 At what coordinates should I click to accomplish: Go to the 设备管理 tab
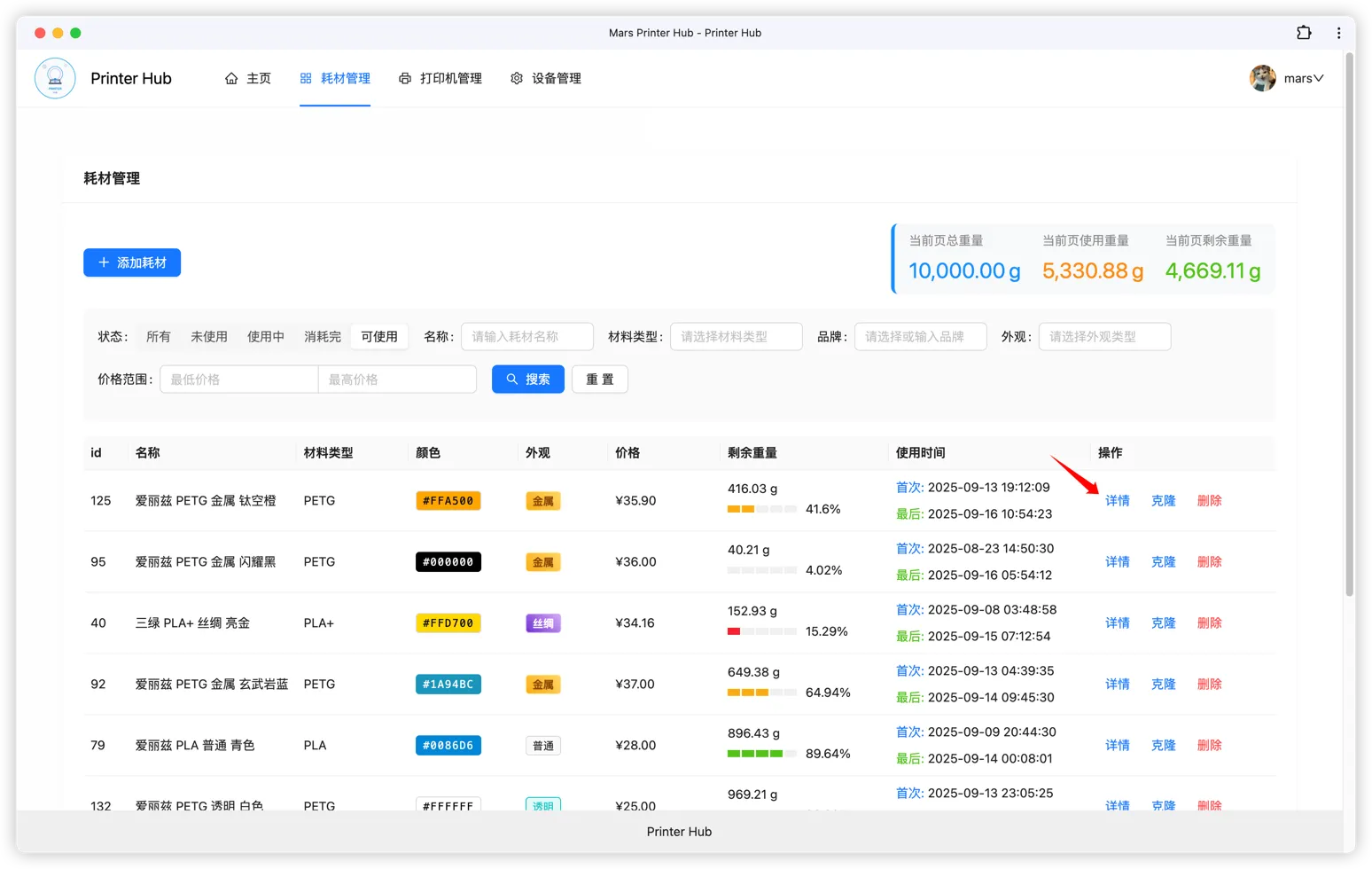[556, 78]
